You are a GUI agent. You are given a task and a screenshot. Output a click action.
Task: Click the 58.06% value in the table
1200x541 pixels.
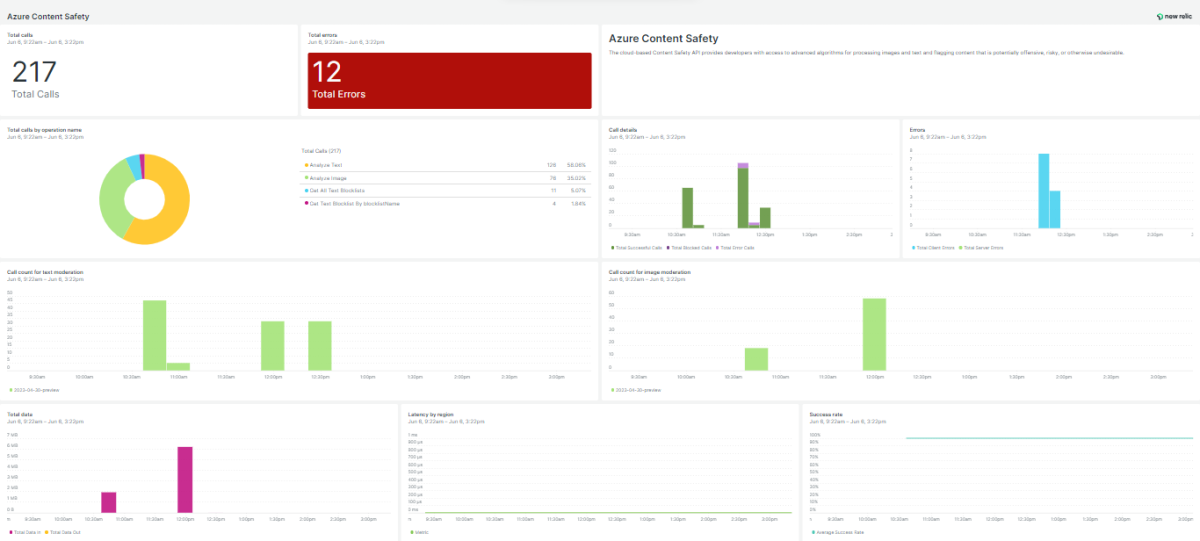coord(576,164)
